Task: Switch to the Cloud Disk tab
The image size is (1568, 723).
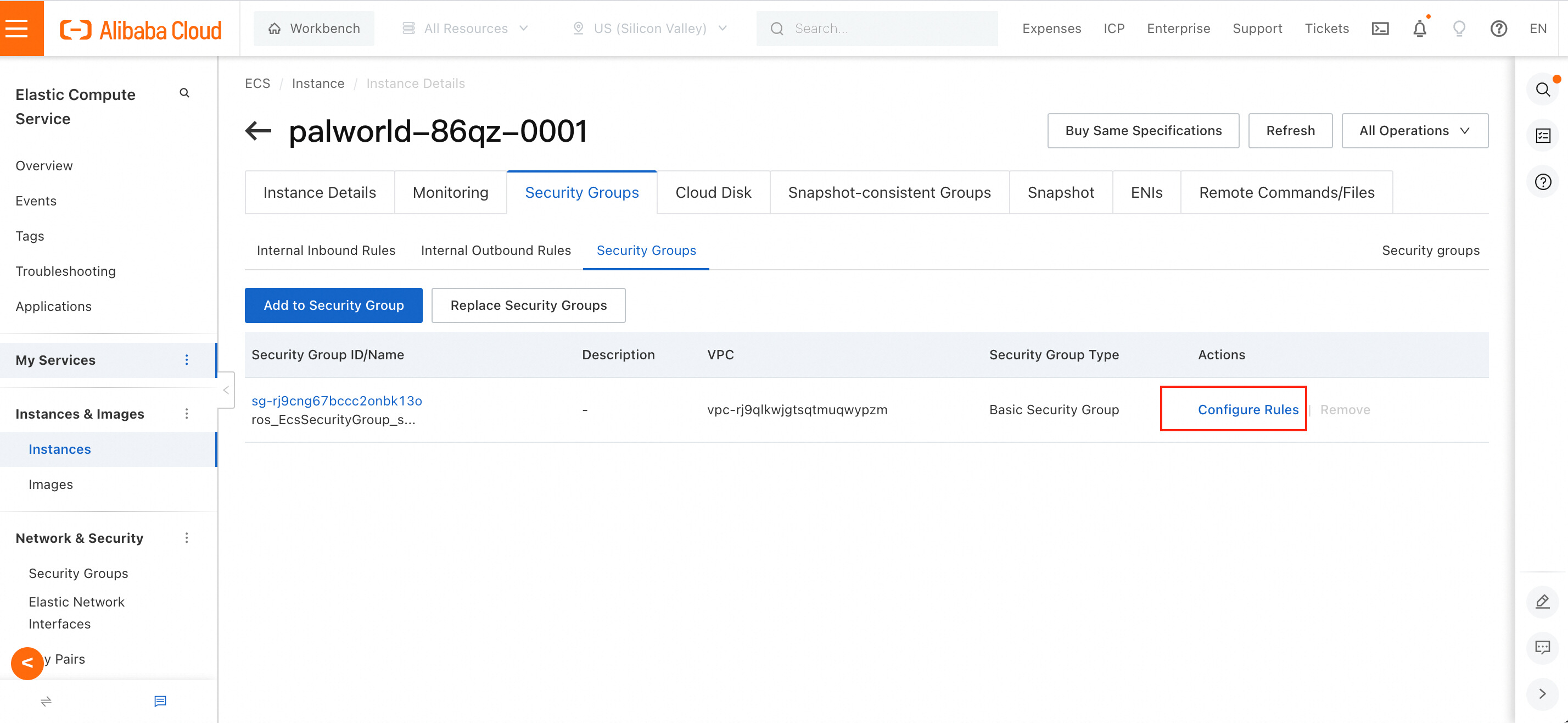Action: (x=713, y=192)
